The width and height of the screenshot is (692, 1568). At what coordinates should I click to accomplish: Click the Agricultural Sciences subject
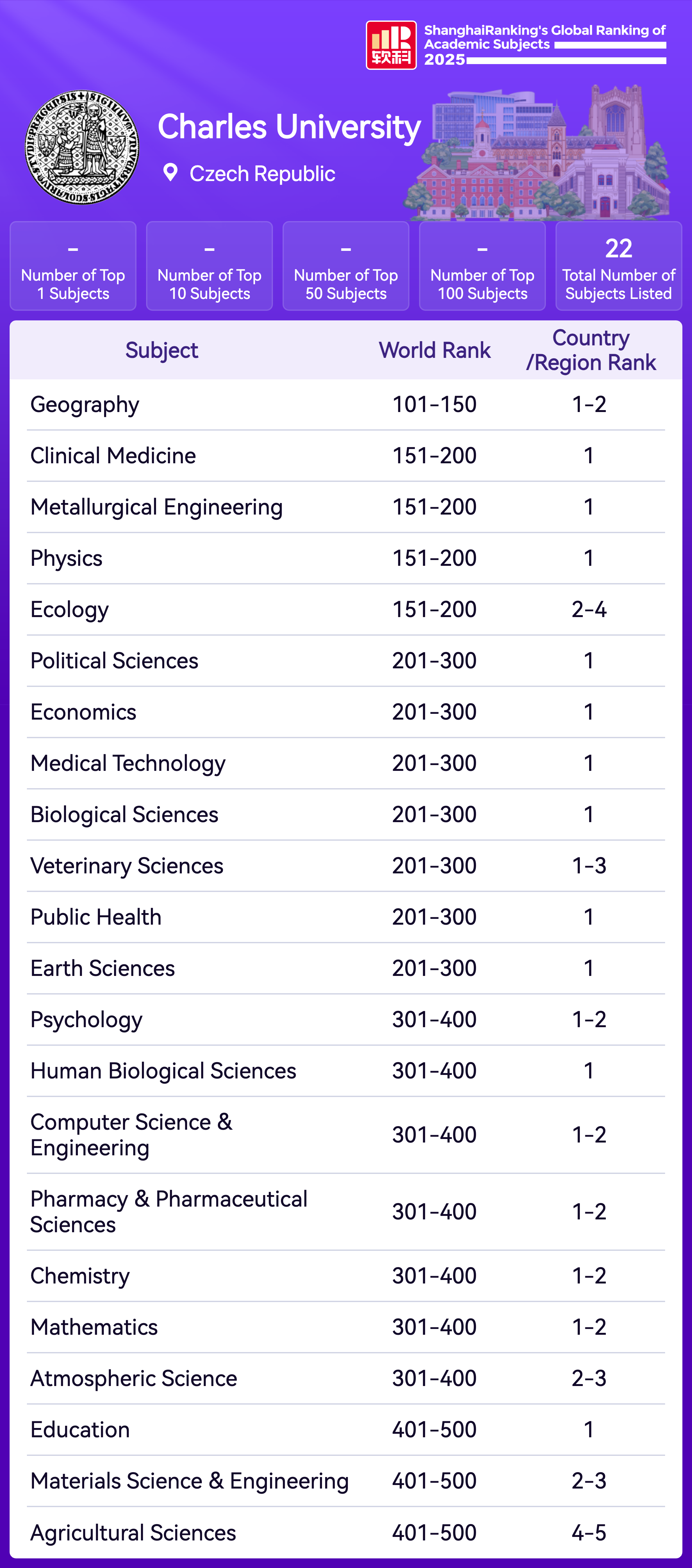133,1532
